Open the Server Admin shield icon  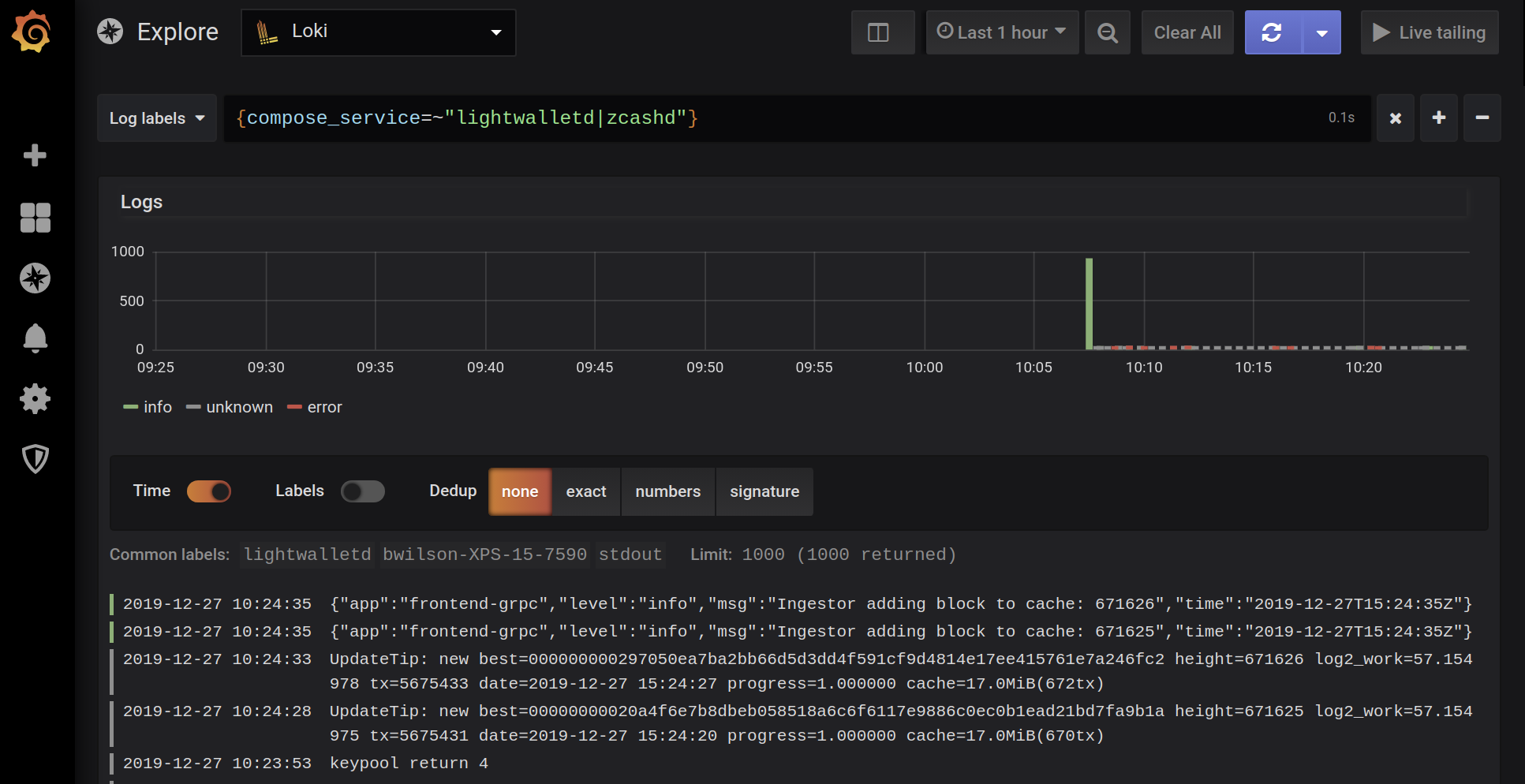(x=35, y=458)
